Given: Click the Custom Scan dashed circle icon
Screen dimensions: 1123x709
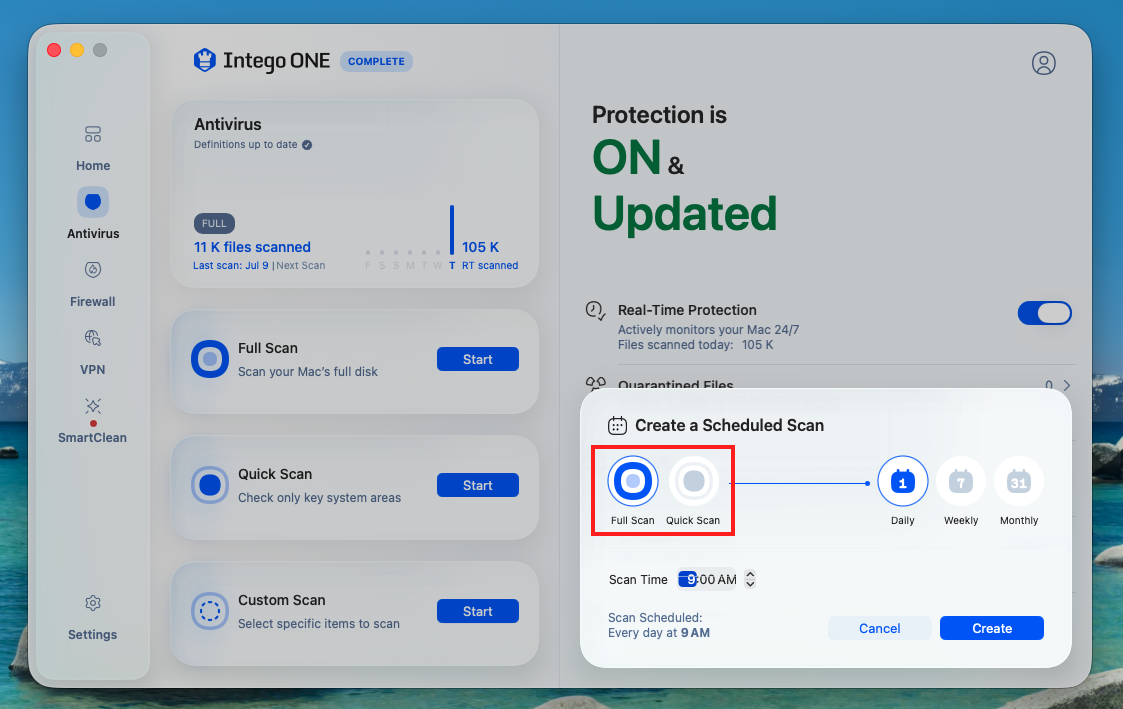Looking at the screenshot, I should click(x=210, y=611).
